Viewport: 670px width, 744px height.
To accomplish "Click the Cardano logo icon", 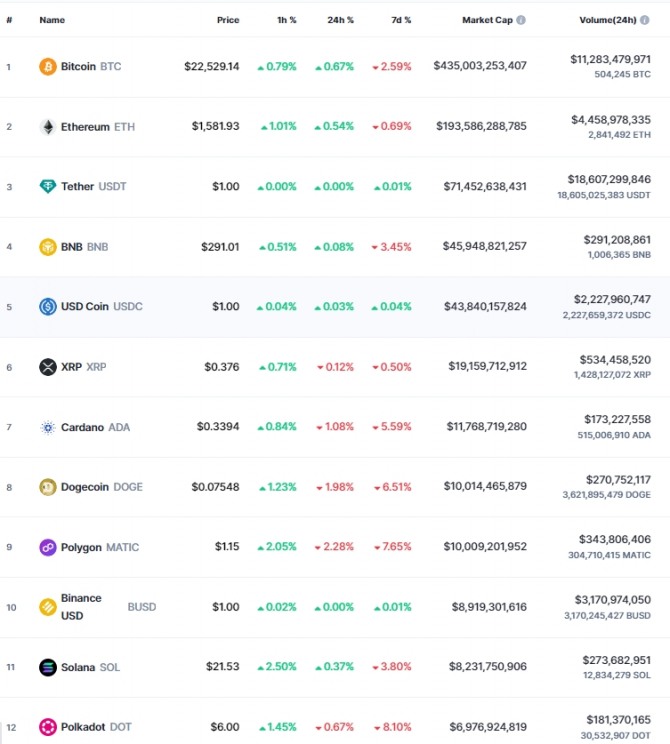I will point(48,427).
